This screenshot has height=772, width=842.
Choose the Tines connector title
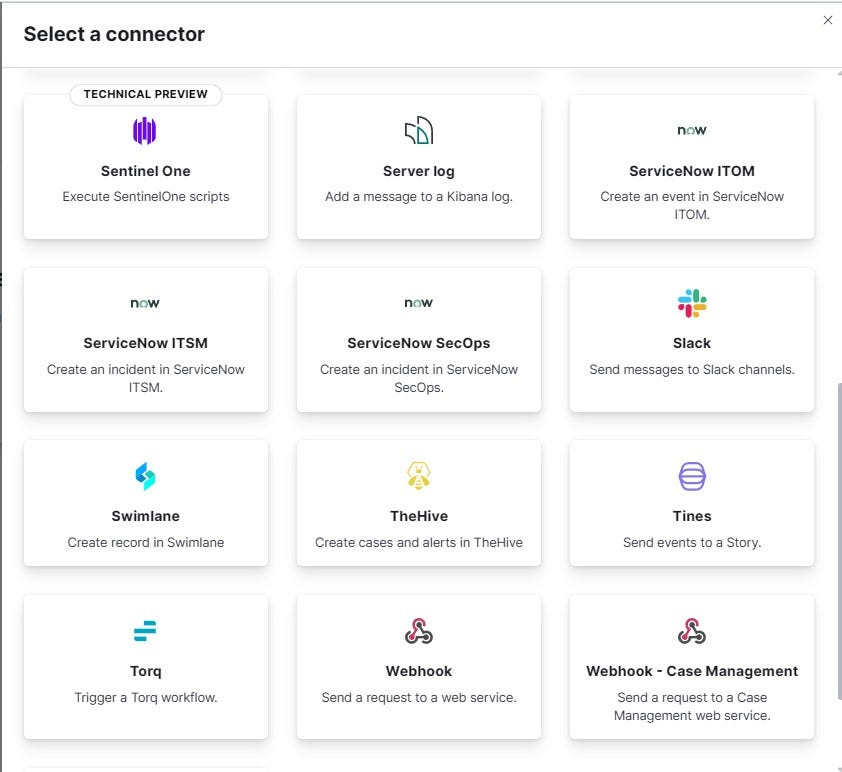click(x=692, y=516)
